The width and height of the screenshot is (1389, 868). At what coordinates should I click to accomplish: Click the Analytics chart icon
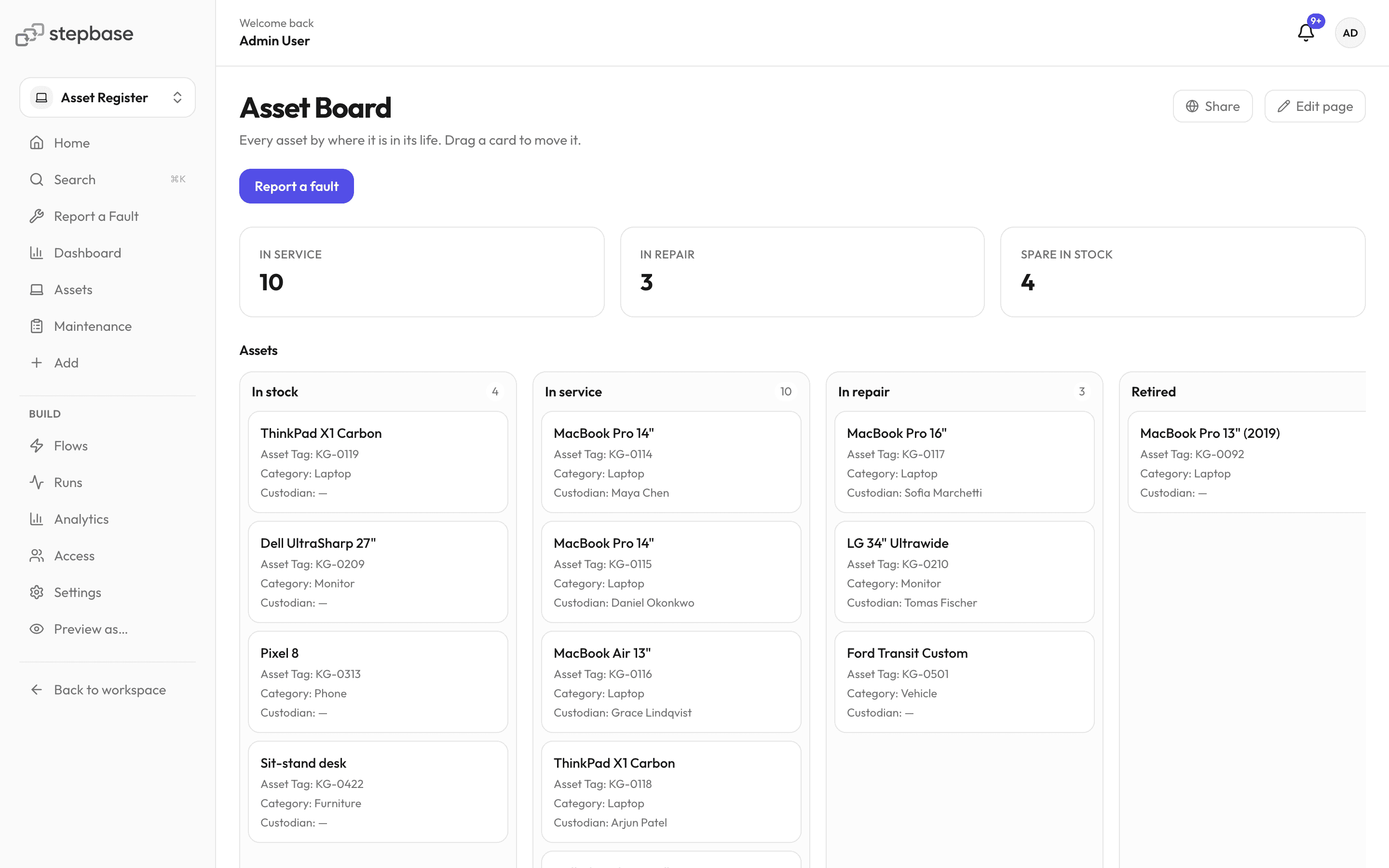tap(37, 519)
